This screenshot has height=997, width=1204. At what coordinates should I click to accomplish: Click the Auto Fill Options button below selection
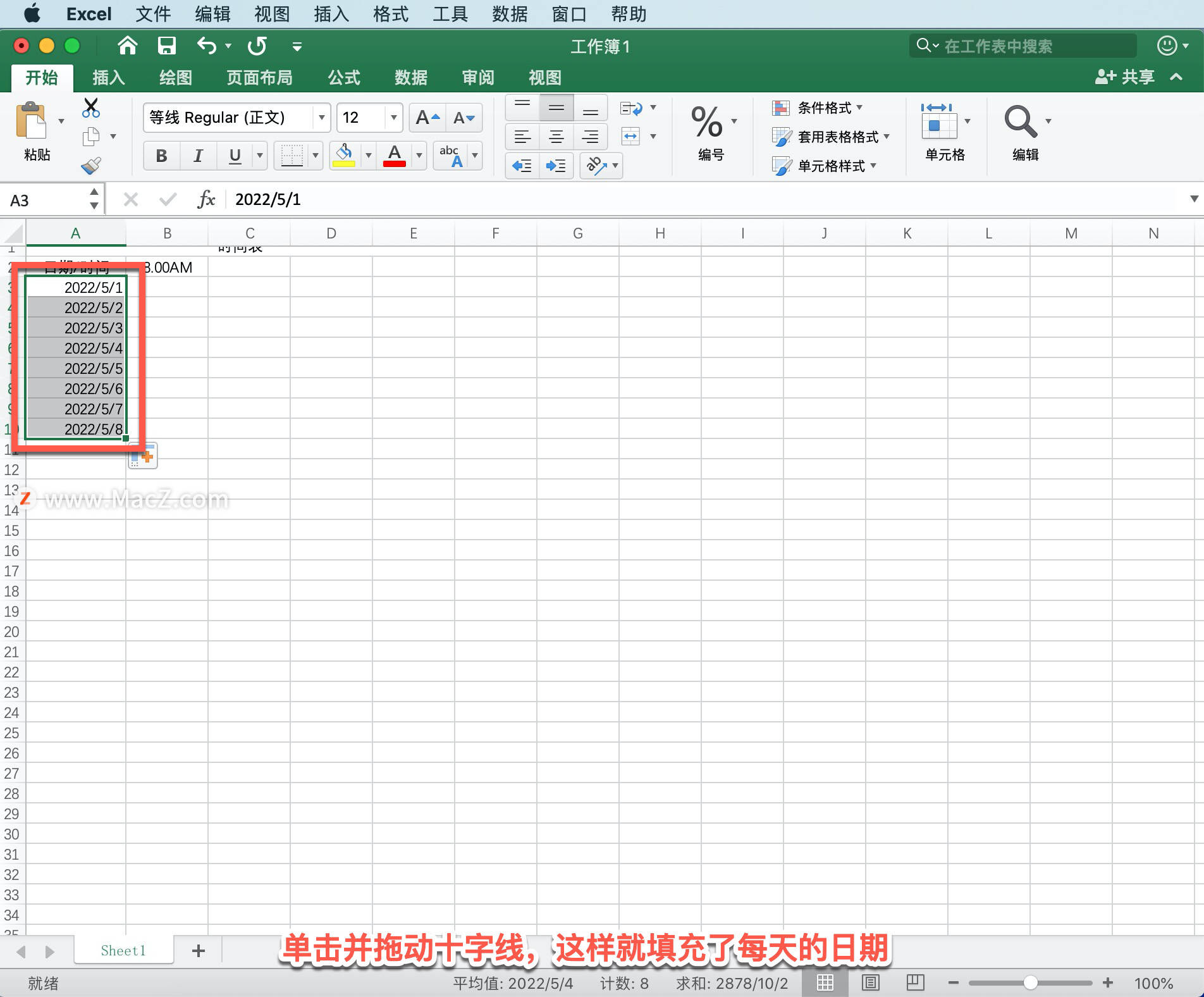pyautogui.click(x=142, y=455)
